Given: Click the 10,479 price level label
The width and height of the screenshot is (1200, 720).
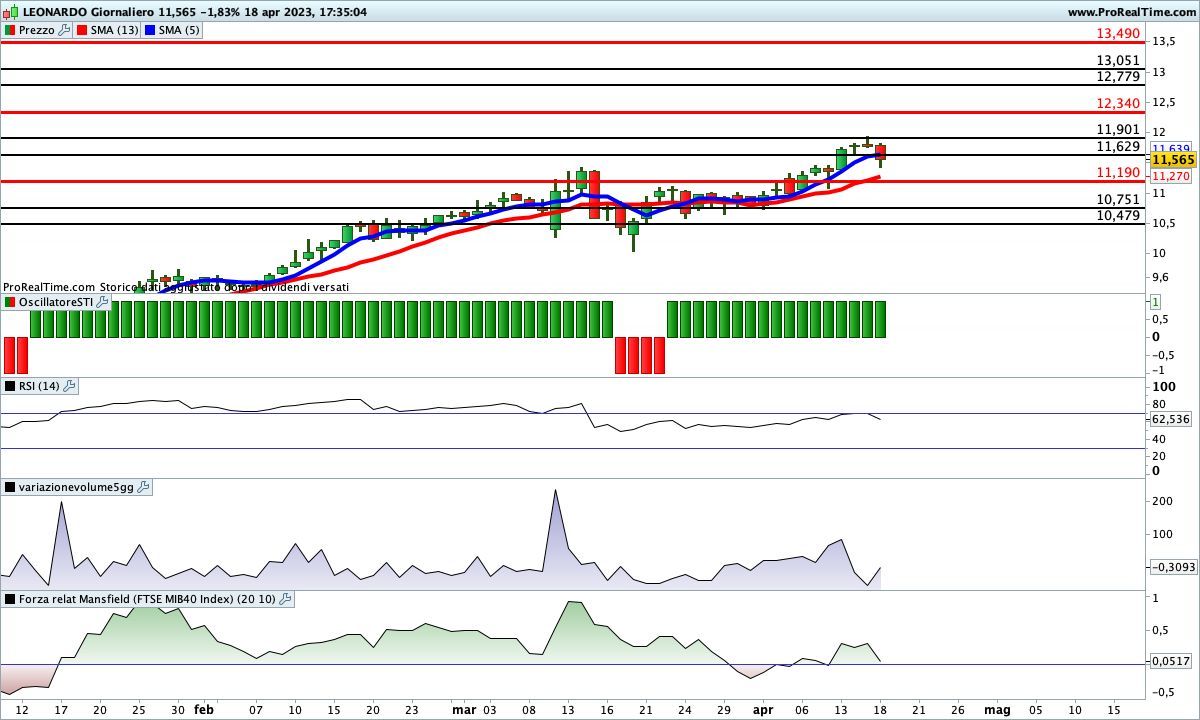Looking at the screenshot, I should pyautogui.click(x=1118, y=215).
